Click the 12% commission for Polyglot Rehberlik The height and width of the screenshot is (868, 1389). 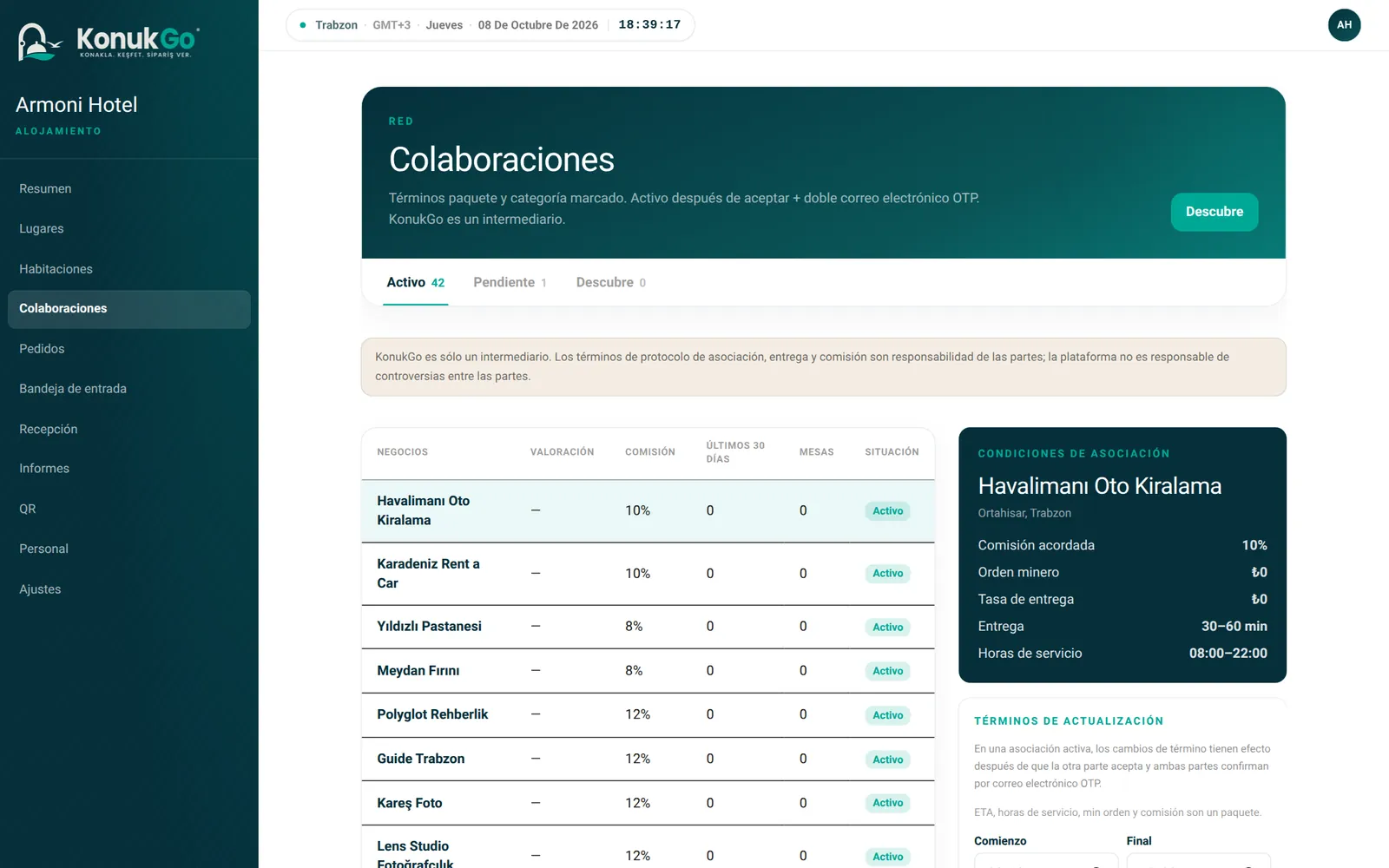coord(637,714)
